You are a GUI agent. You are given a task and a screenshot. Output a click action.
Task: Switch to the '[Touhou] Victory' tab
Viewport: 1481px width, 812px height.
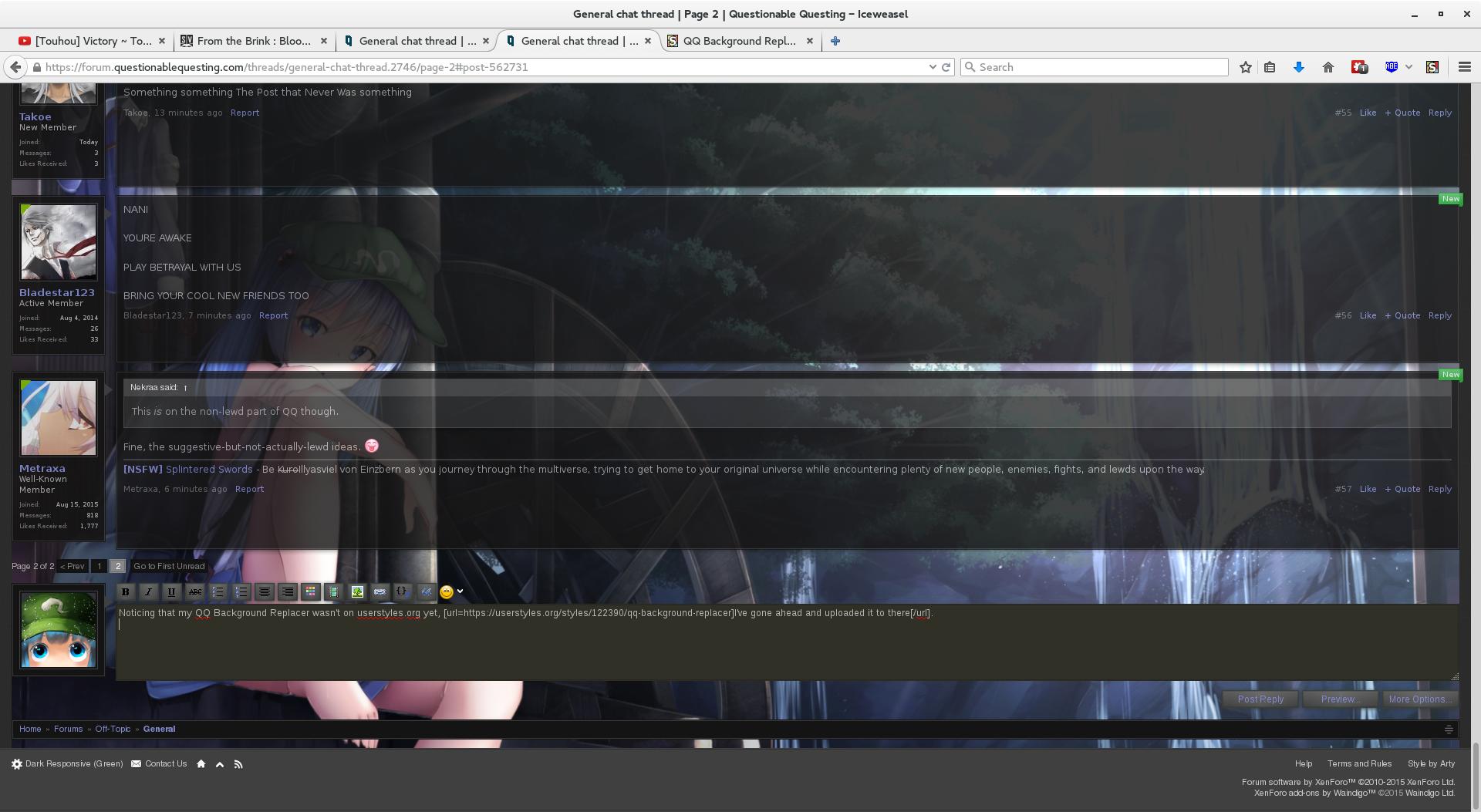[x=93, y=41]
